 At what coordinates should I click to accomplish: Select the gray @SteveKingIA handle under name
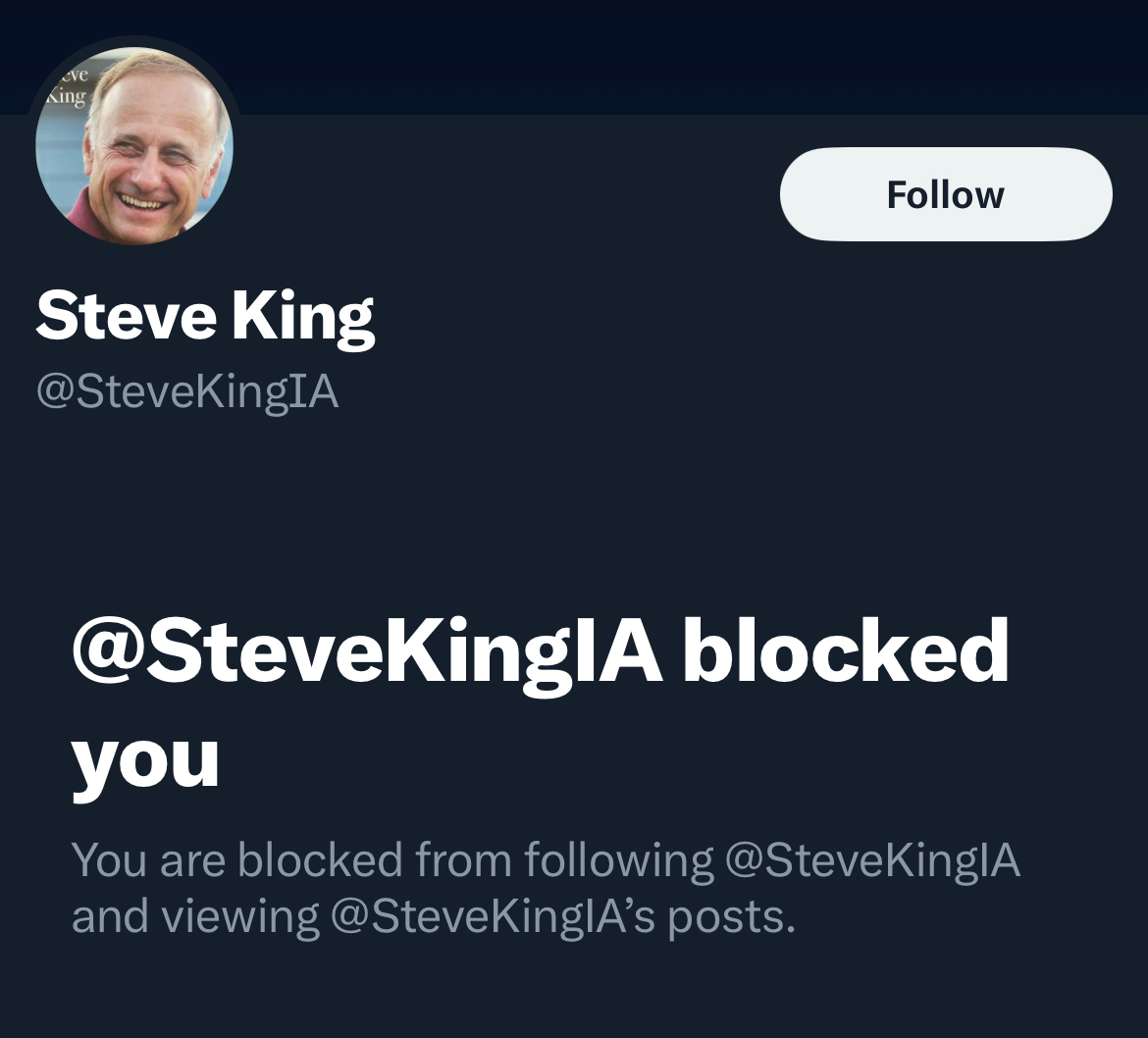187,392
